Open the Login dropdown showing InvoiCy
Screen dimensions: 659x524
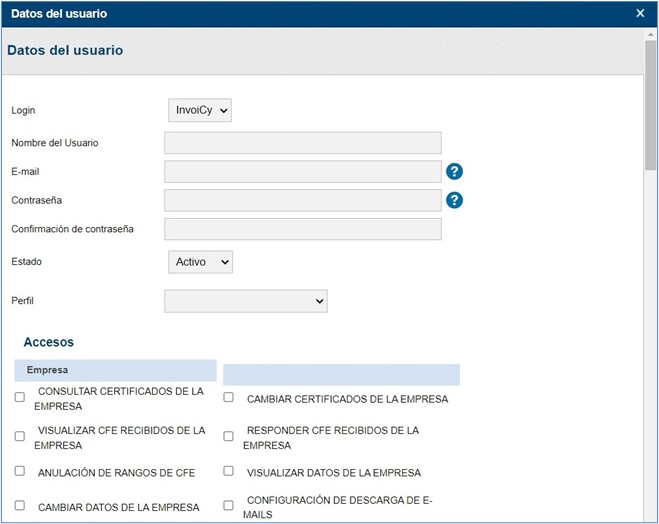click(x=200, y=110)
